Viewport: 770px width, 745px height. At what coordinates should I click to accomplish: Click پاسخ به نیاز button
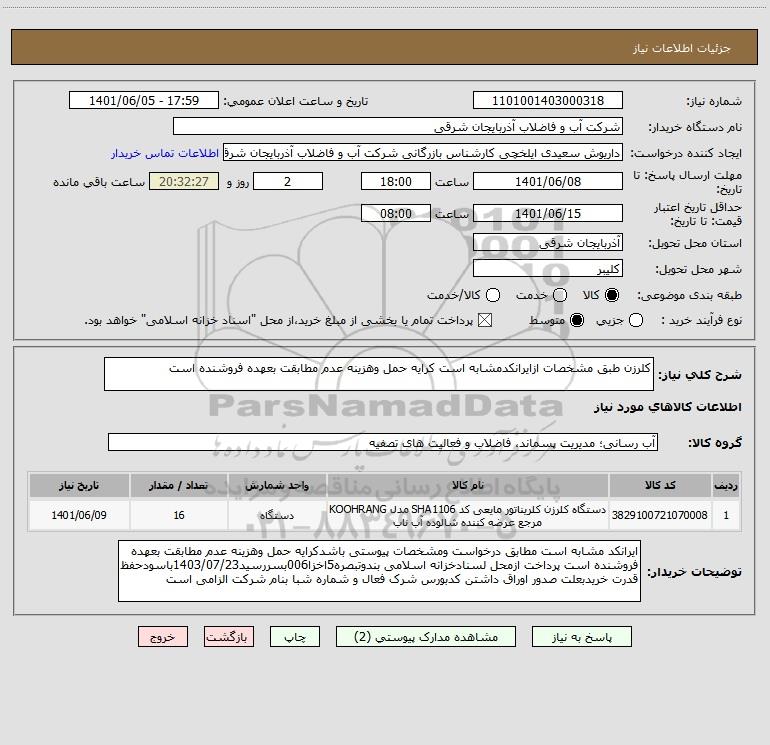[x=582, y=637]
